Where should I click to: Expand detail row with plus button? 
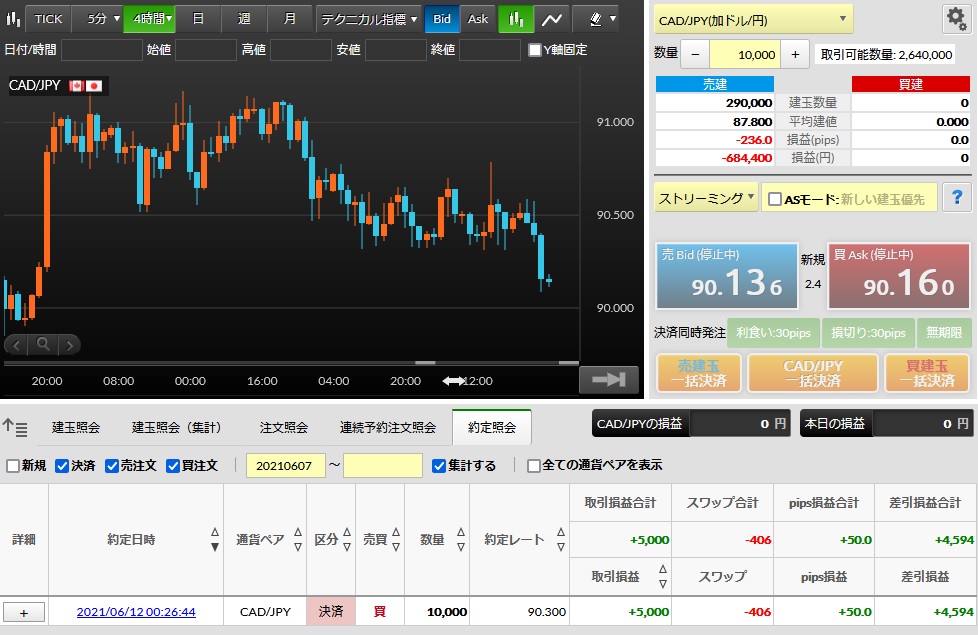(24, 613)
